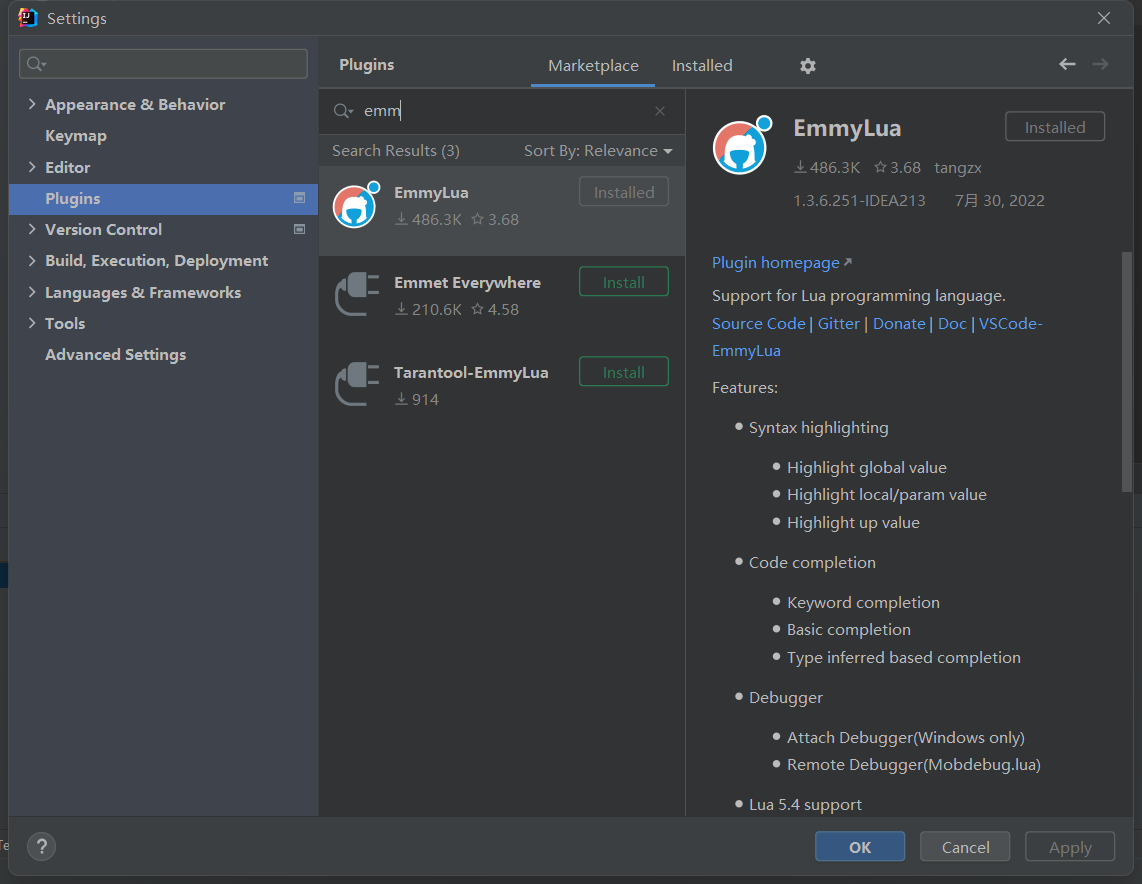Install the Emmet Everywhere plugin
1142x884 pixels.
coord(623,282)
